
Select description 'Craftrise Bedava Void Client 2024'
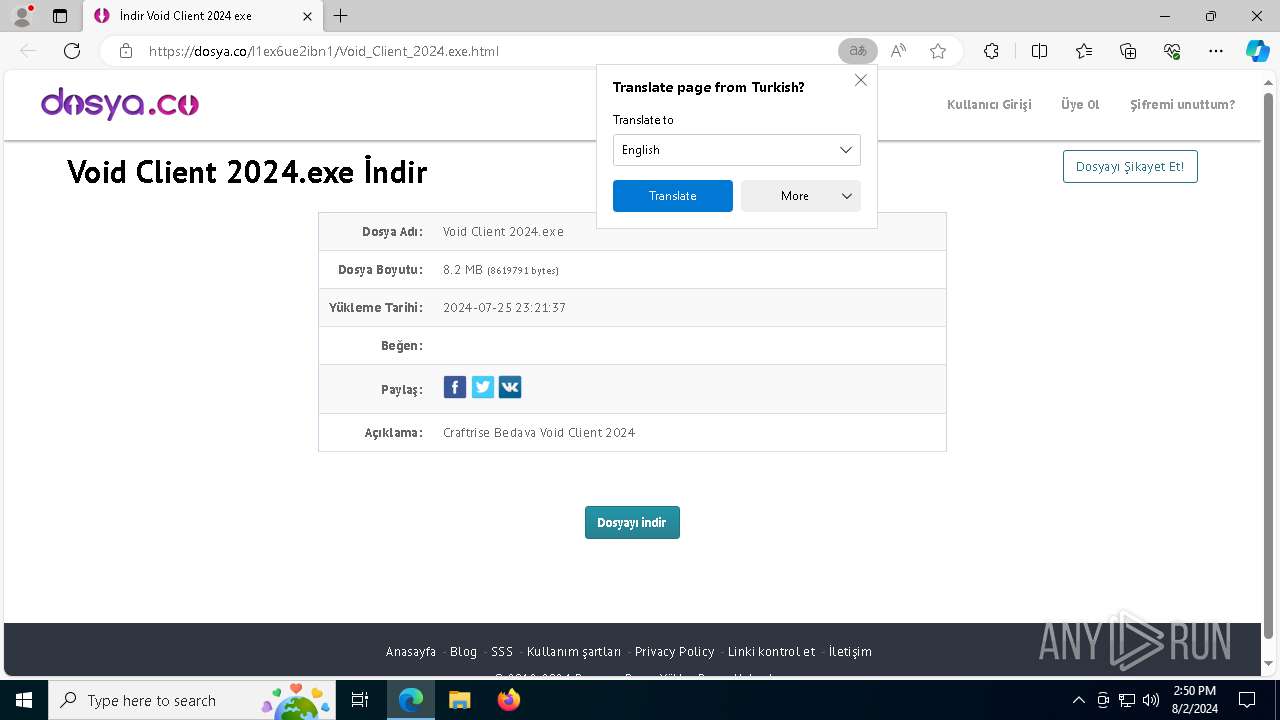click(539, 432)
